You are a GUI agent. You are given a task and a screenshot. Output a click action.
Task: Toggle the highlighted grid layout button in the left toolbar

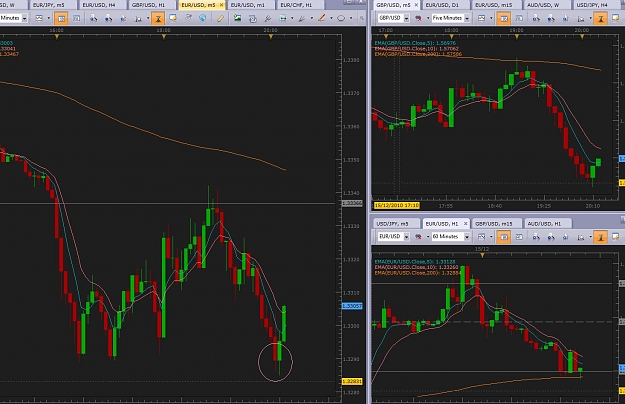click(x=61, y=18)
